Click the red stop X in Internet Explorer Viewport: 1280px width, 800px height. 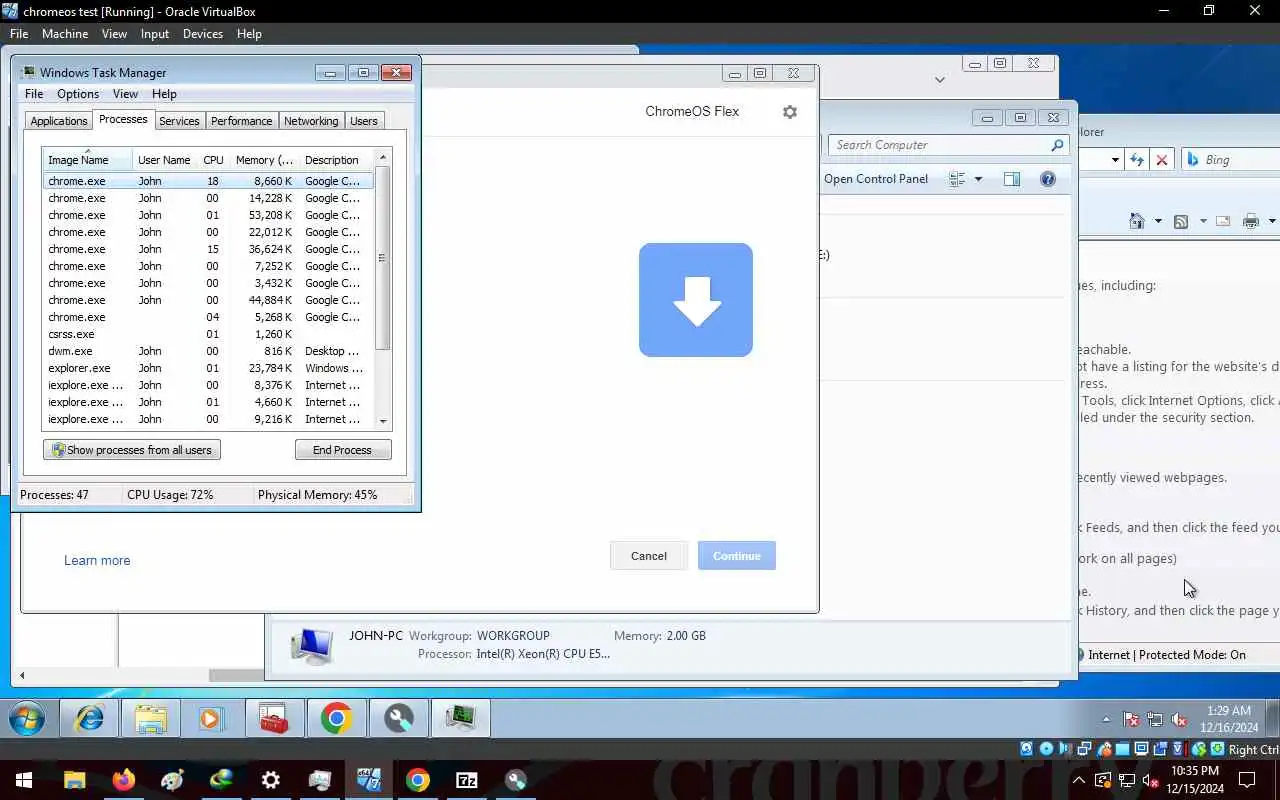tap(1162, 160)
